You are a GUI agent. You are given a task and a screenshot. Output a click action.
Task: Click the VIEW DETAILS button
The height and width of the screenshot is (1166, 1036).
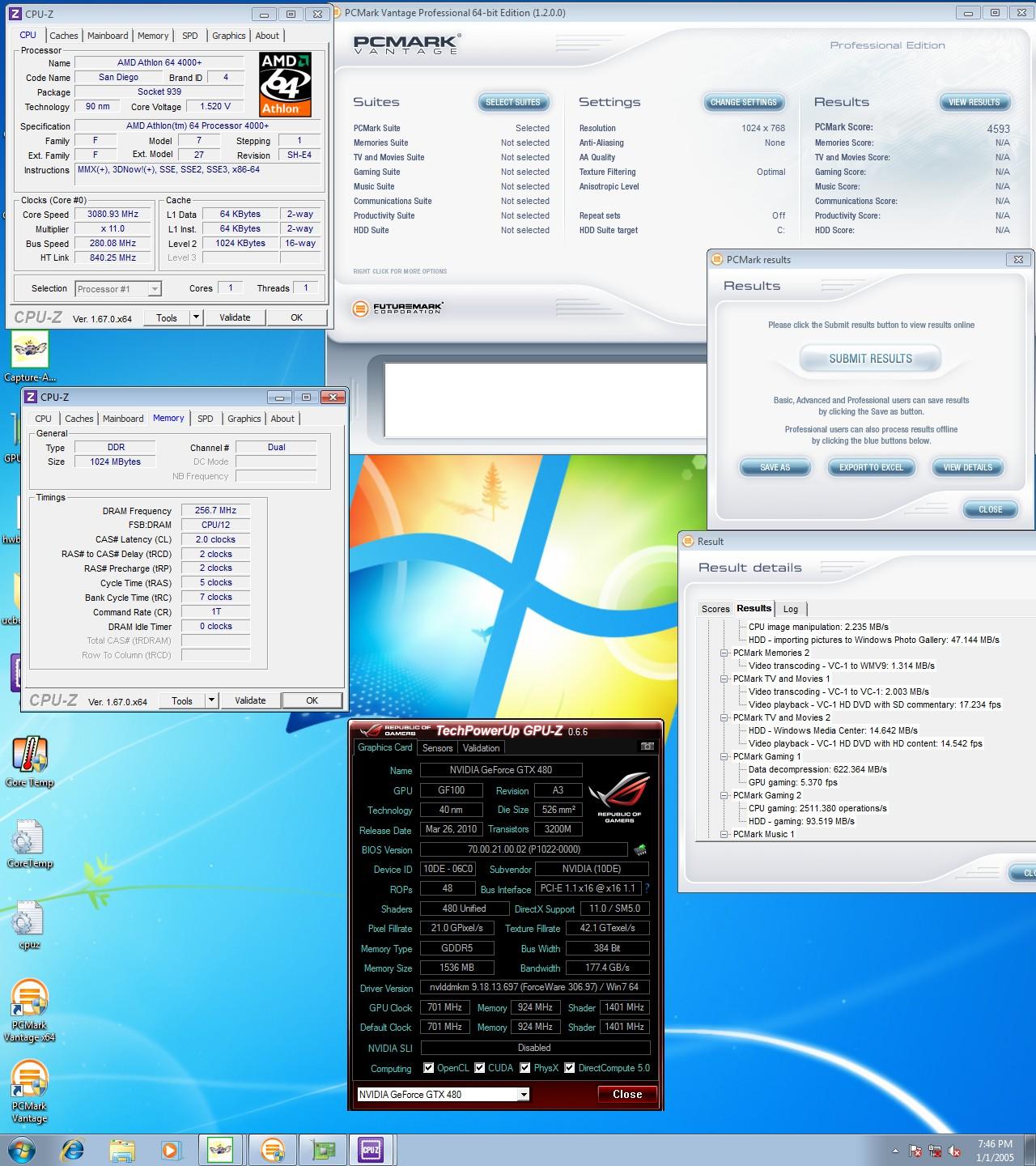pos(967,467)
